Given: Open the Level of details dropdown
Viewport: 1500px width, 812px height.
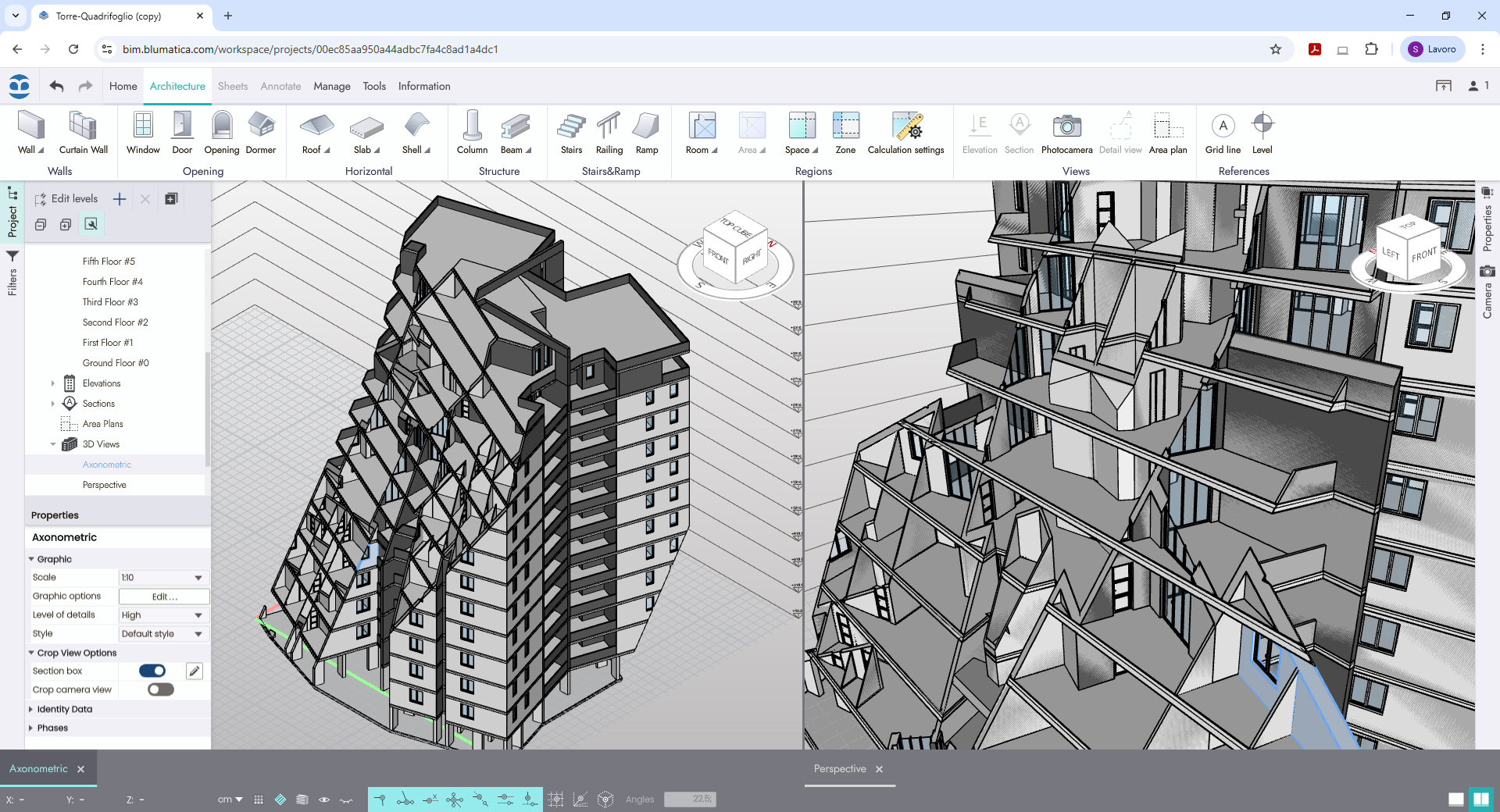Looking at the screenshot, I should pos(162,615).
